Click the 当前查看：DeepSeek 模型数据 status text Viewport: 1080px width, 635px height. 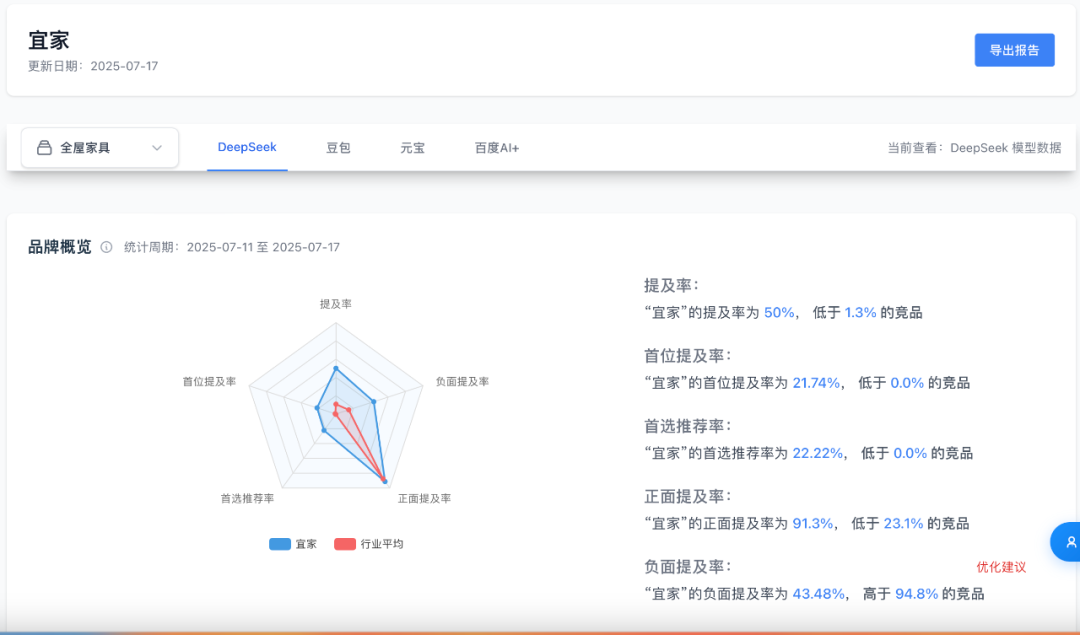[974, 148]
